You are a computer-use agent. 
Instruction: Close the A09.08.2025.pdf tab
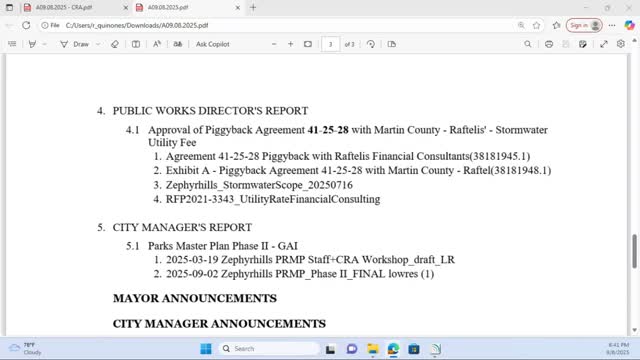[238, 7]
